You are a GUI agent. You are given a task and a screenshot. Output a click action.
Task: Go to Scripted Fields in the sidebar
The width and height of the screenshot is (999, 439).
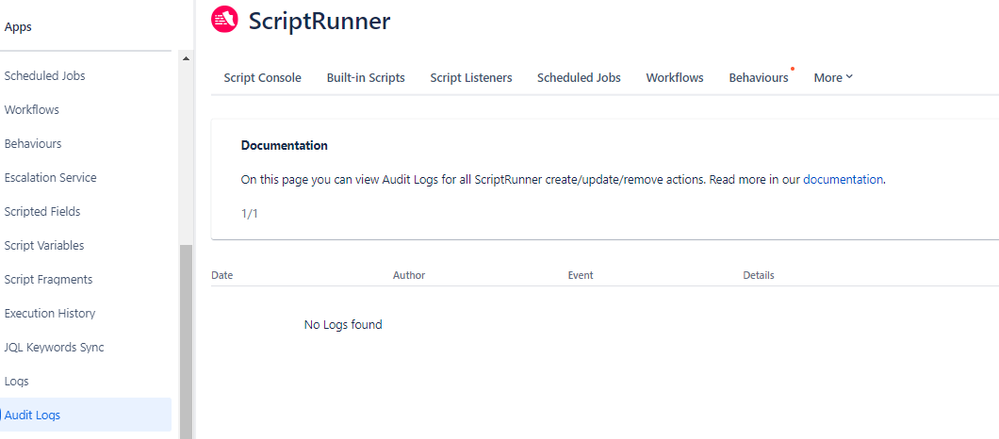coord(42,212)
